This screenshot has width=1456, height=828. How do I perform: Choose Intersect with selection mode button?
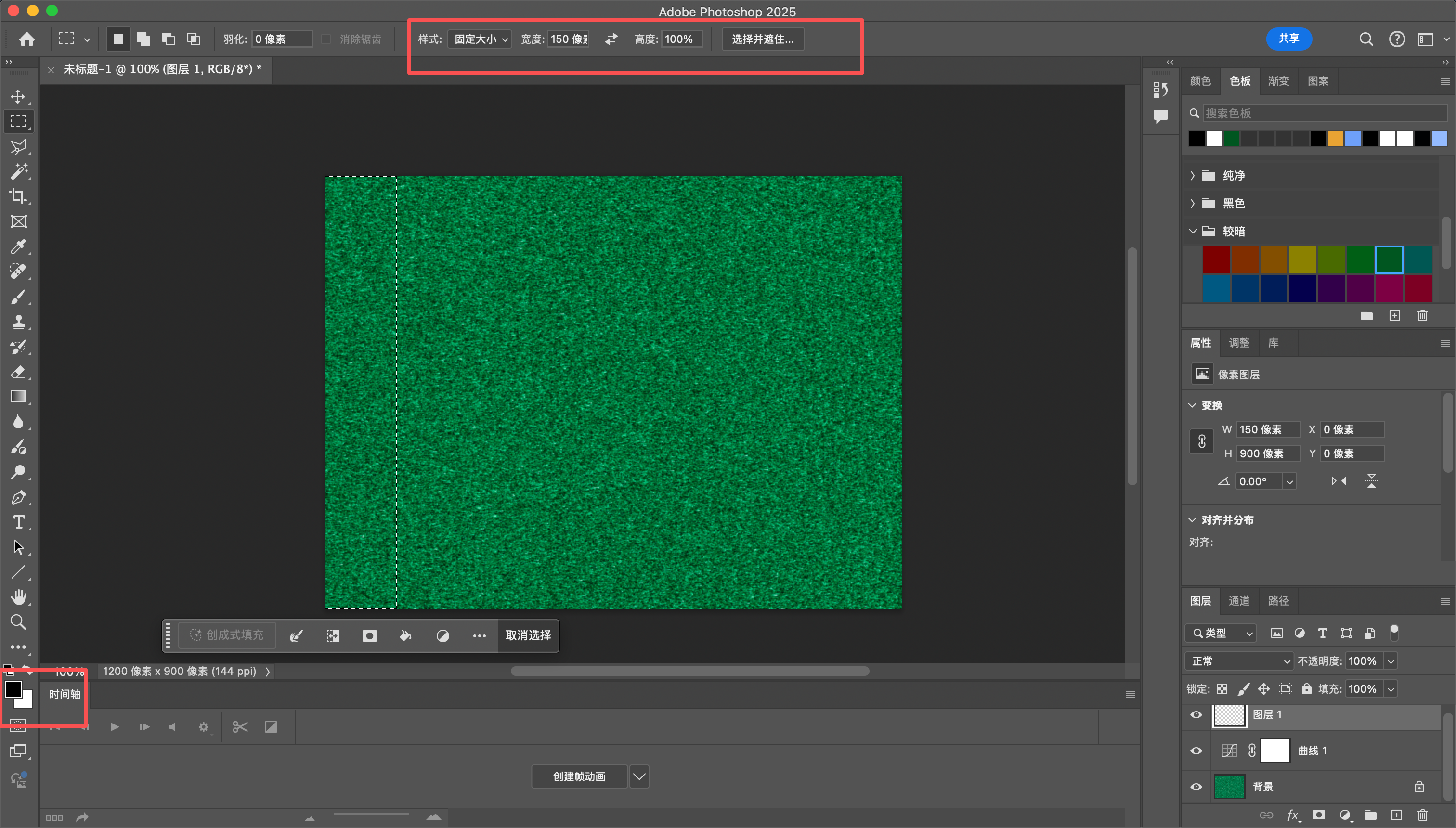194,39
